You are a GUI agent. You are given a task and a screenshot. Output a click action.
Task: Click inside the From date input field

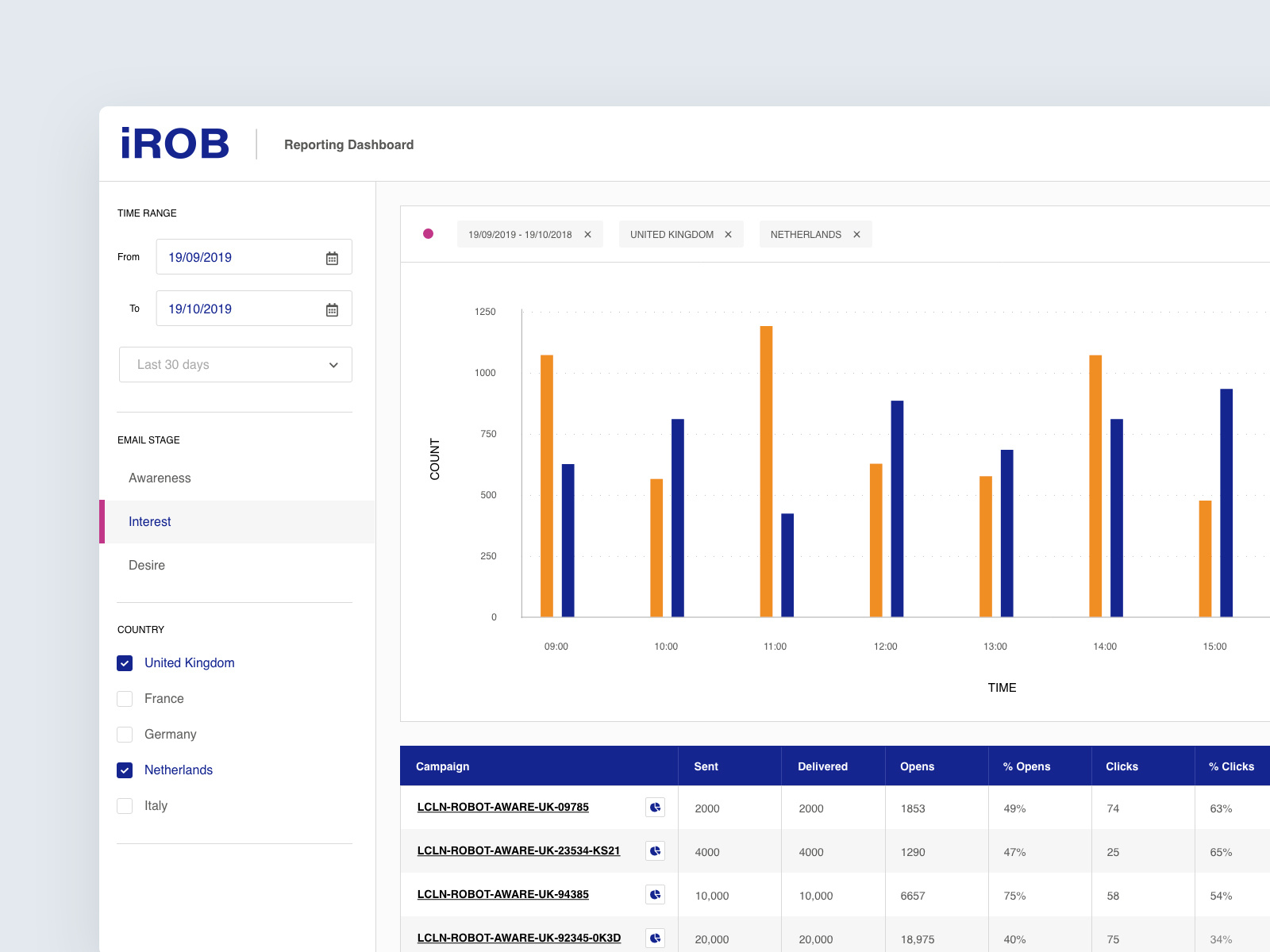(x=230, y=256)
